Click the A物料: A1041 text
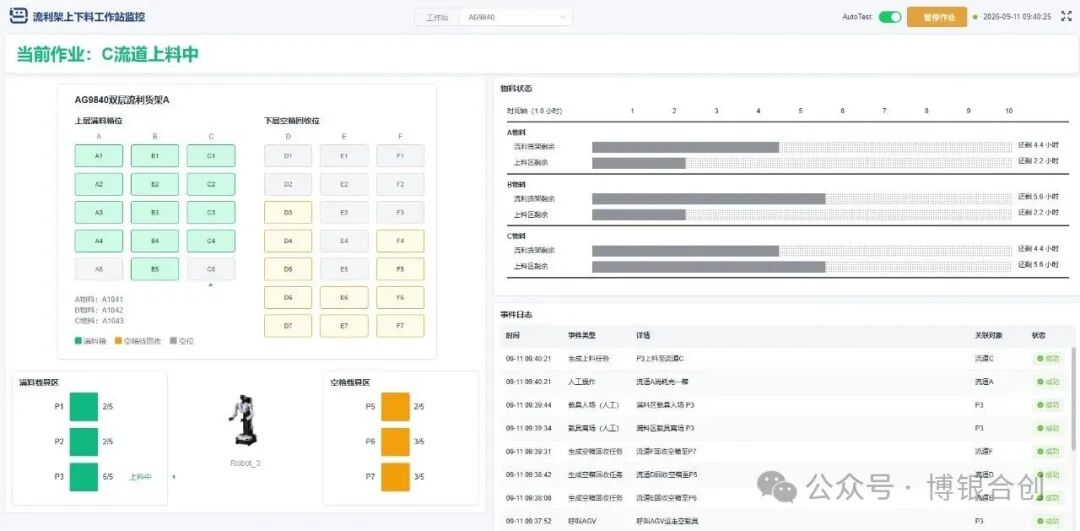This screenshot has height=531, width=1080. click(99, 299)
